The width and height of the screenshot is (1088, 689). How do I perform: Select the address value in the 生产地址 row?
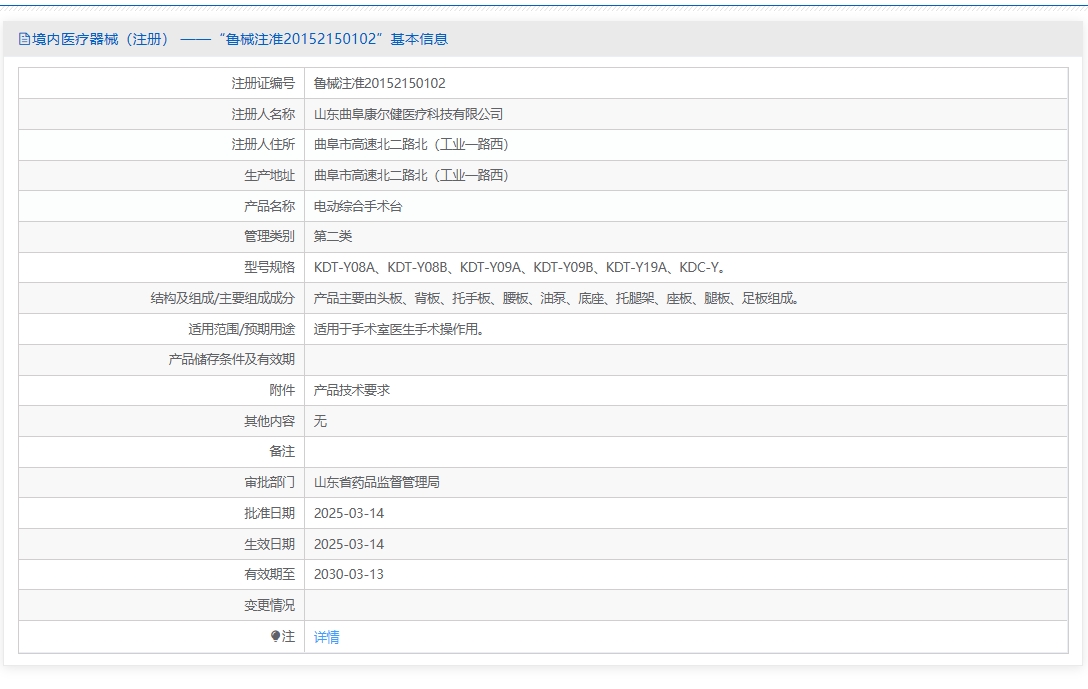click(x=411, y=176)
